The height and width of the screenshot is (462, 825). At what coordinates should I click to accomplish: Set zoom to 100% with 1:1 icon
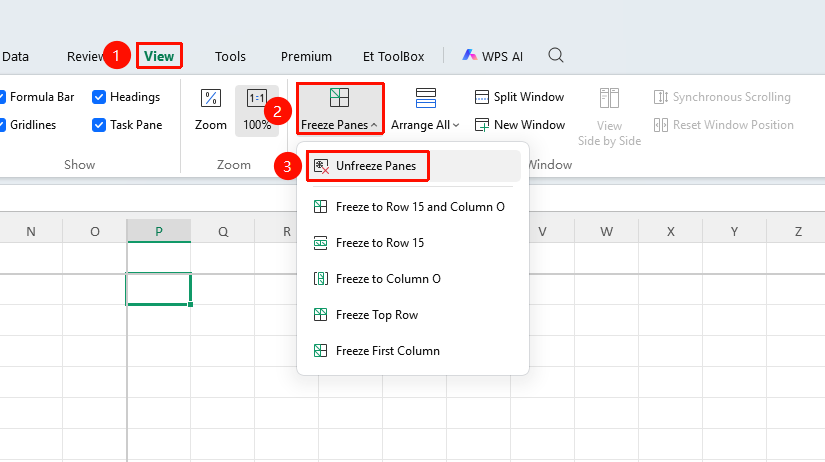(x=257, y=98)
